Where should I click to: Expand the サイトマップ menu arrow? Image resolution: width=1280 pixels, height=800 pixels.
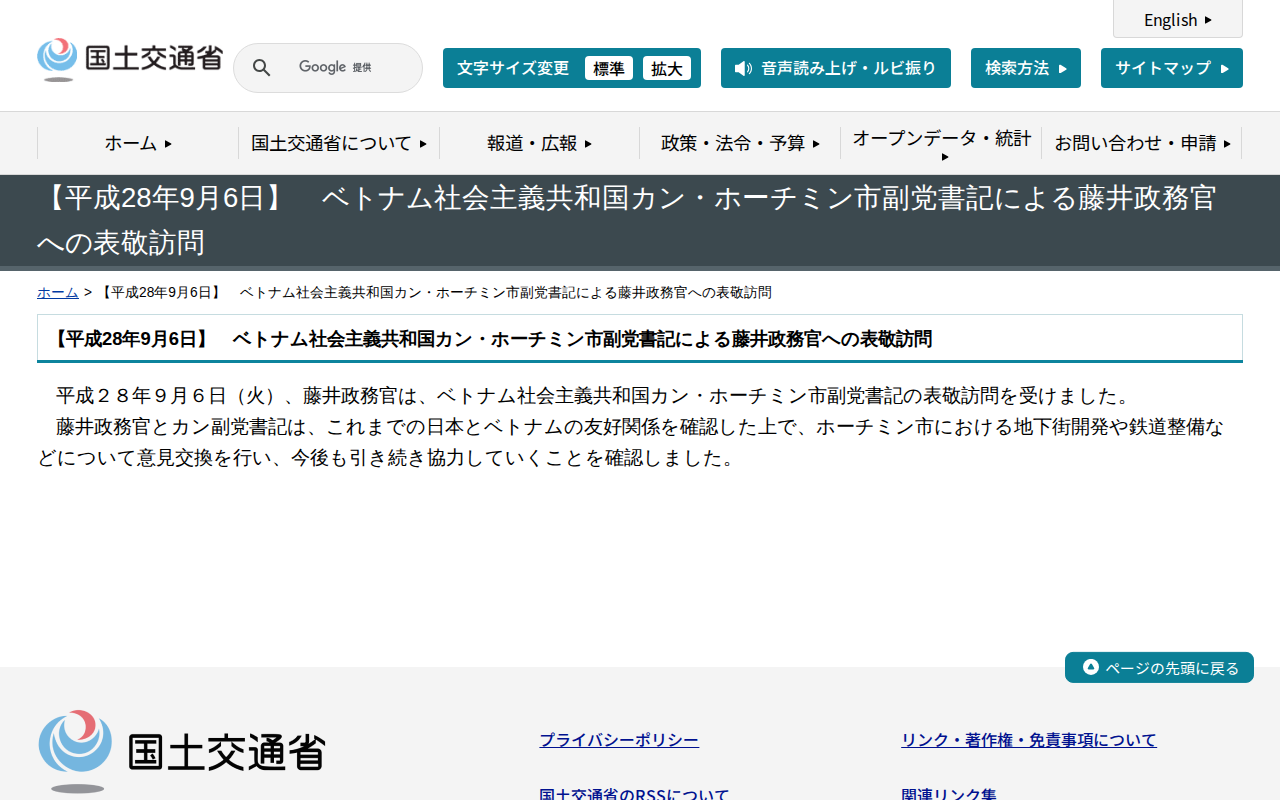(1226, 67)
